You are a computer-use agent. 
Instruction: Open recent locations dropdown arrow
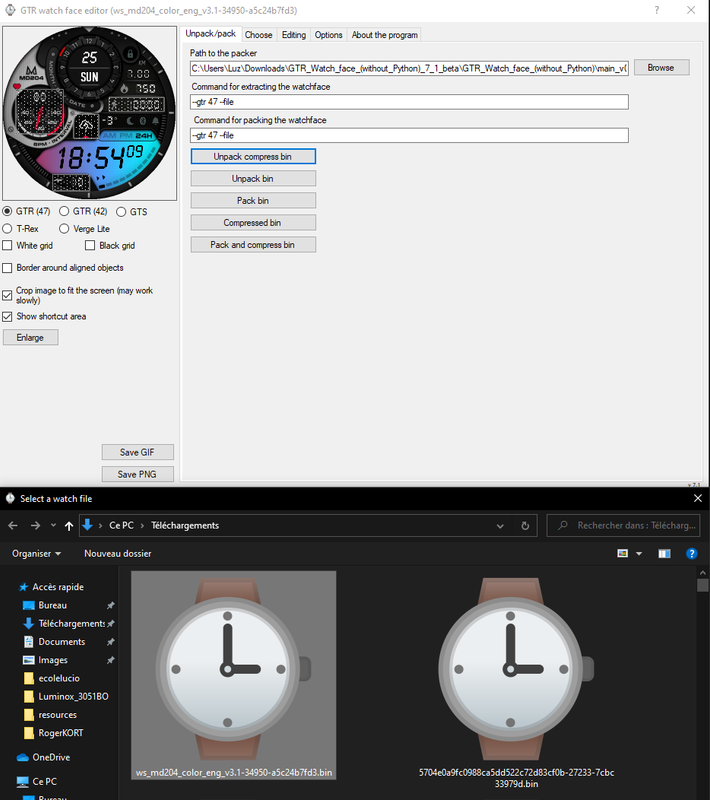click(53, 526)
